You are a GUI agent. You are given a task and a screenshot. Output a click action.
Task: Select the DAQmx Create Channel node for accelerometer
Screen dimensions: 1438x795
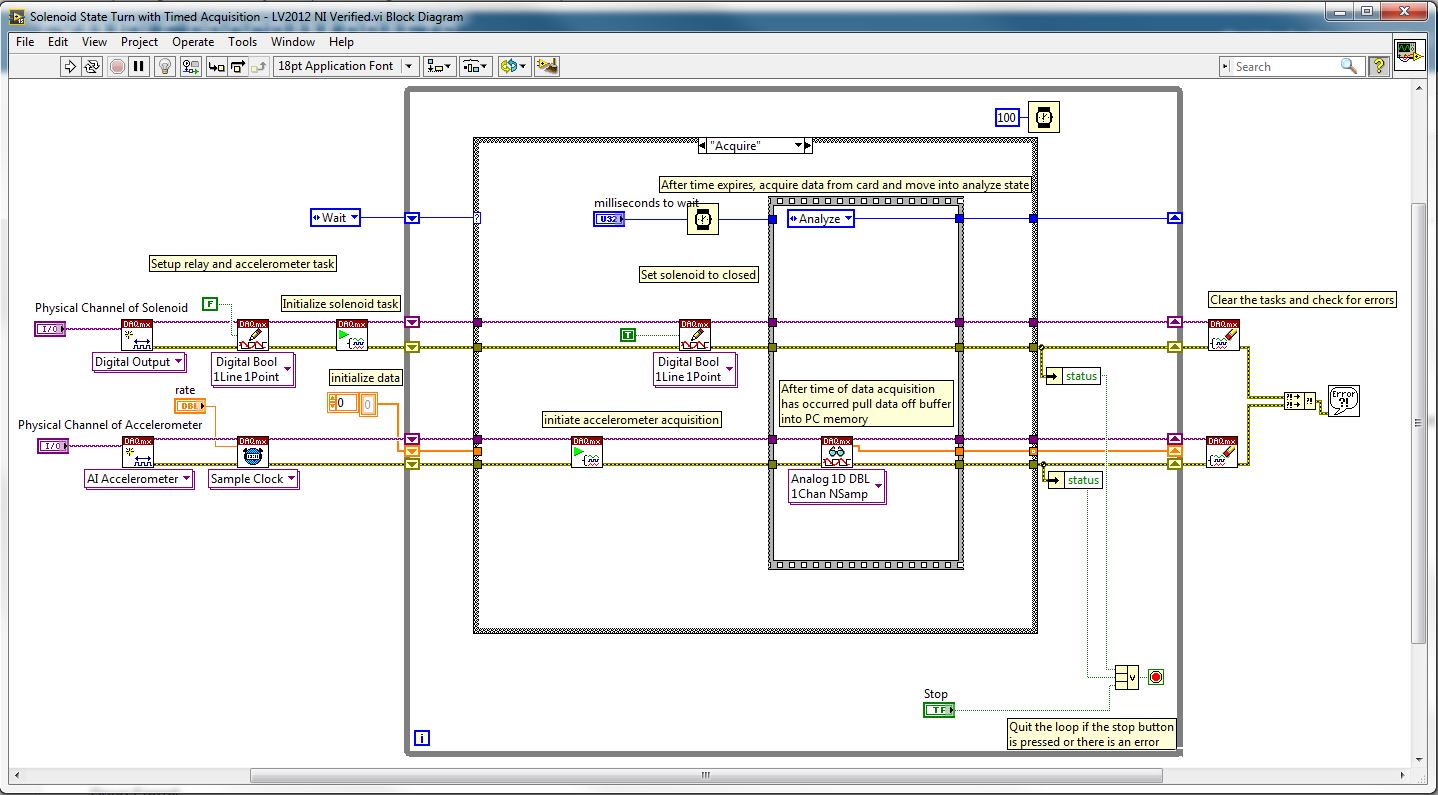138,452
